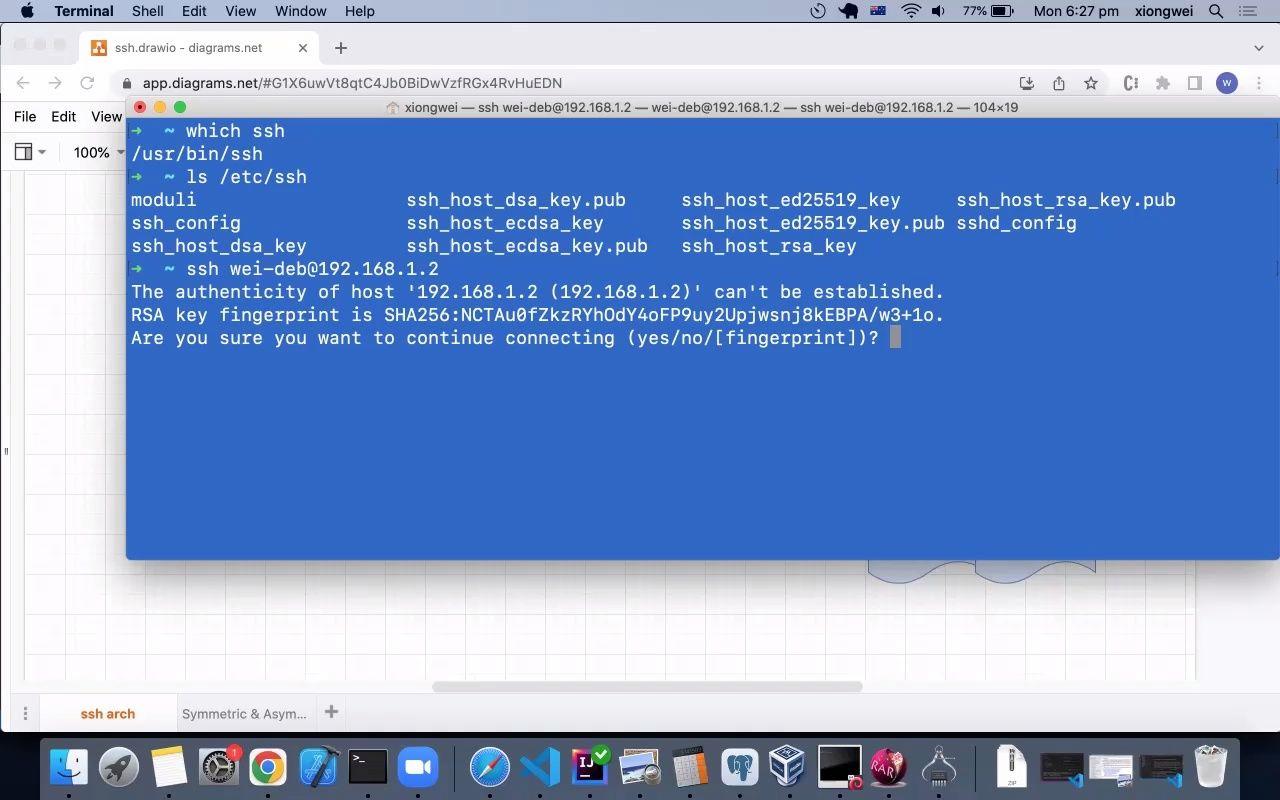The height and width of the screenshot is (800, 1280).
Task: Open Spotlight search
Action: tap(1216, 11)
